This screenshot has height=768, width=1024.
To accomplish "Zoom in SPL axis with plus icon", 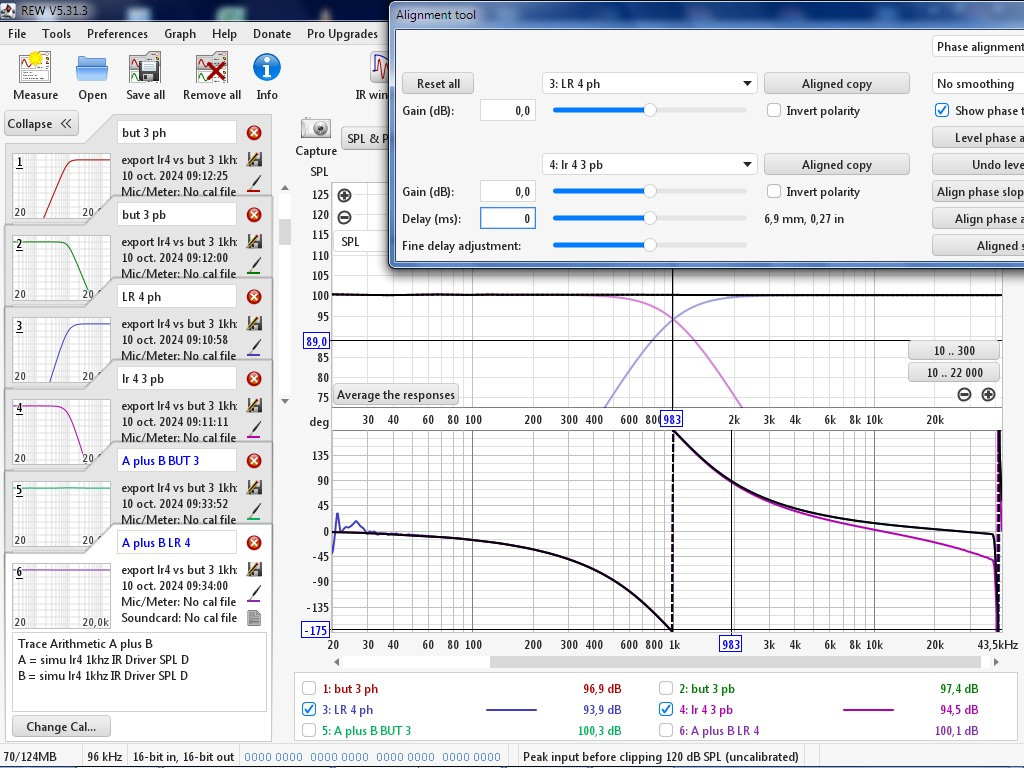I will [345, 196].
